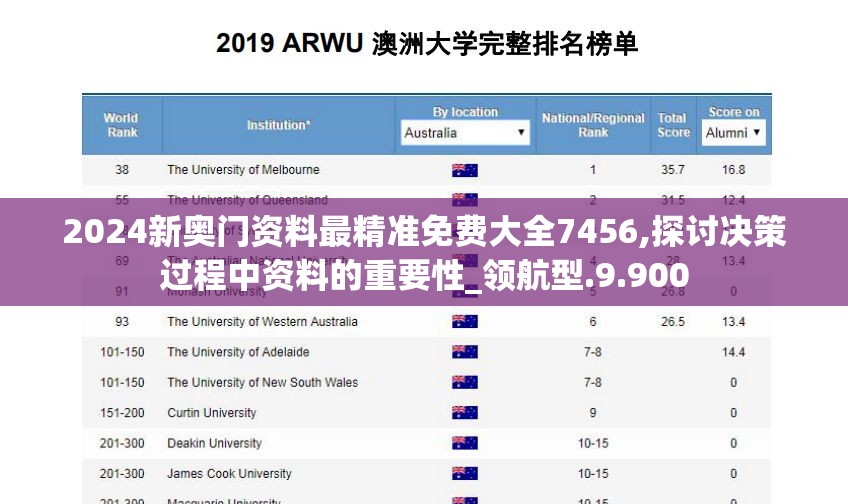Click the National/Regional Rank column header
This screenshot has height=504, width=848.
tap(593, 125)
